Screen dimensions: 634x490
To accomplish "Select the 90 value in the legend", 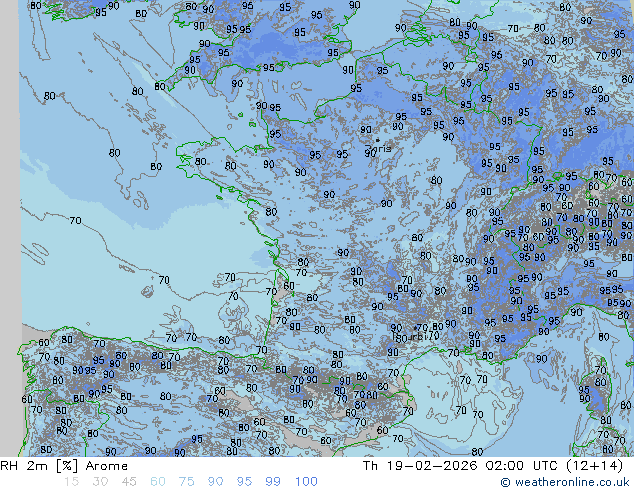I will click(216, 482).
